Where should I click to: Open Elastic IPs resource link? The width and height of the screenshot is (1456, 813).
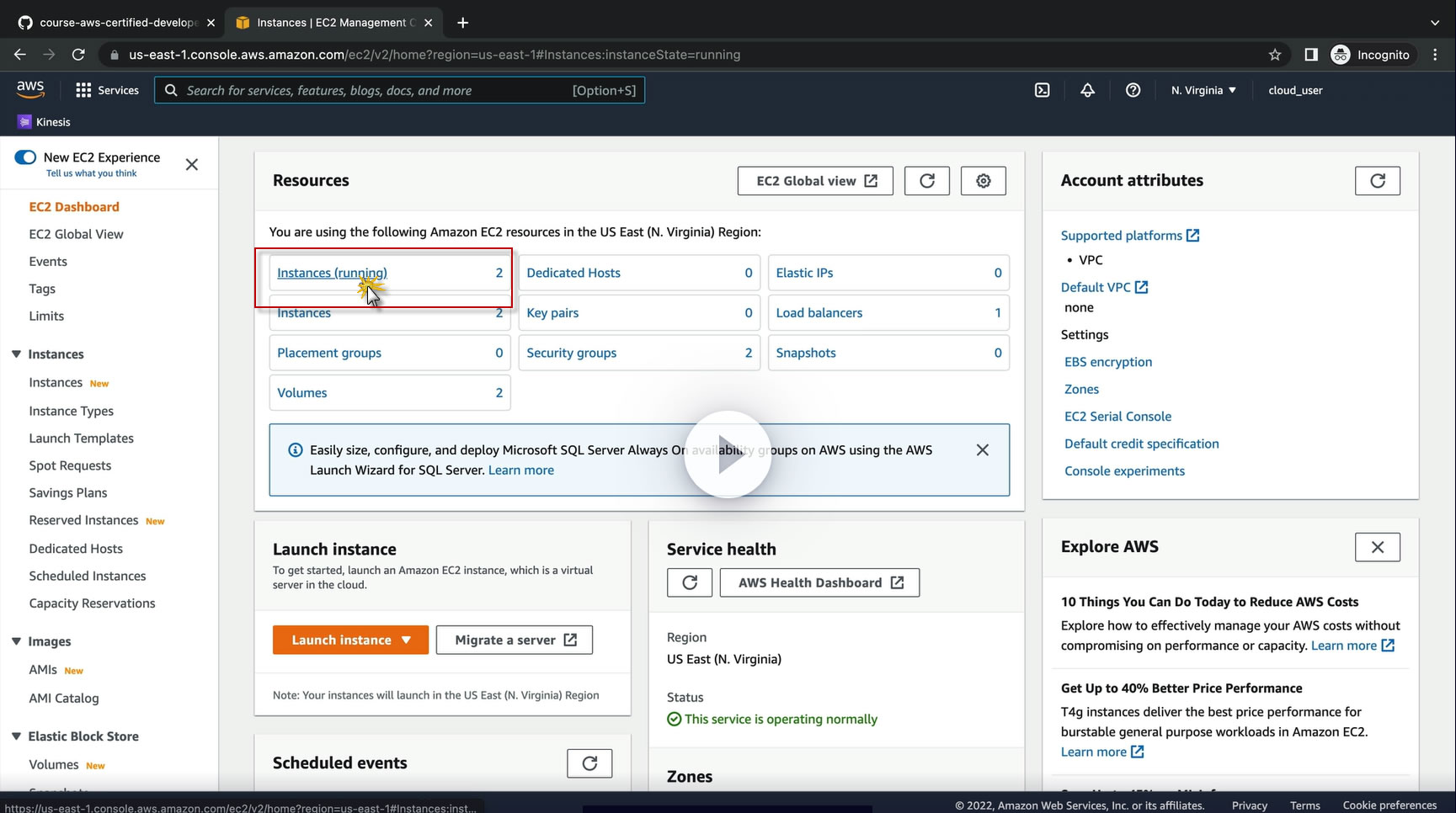click(x=804, y=273)
